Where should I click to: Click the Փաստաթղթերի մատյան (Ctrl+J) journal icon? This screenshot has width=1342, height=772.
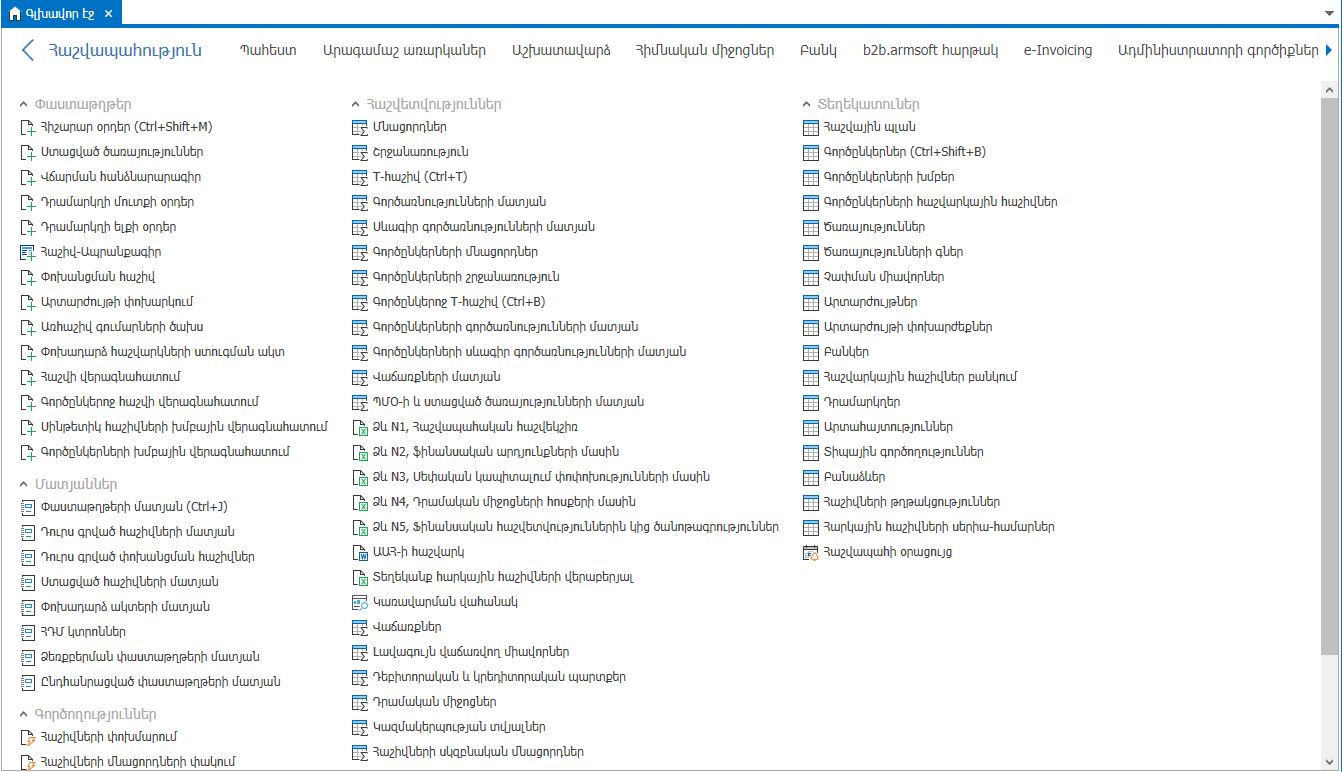click(x=27, y=508)
